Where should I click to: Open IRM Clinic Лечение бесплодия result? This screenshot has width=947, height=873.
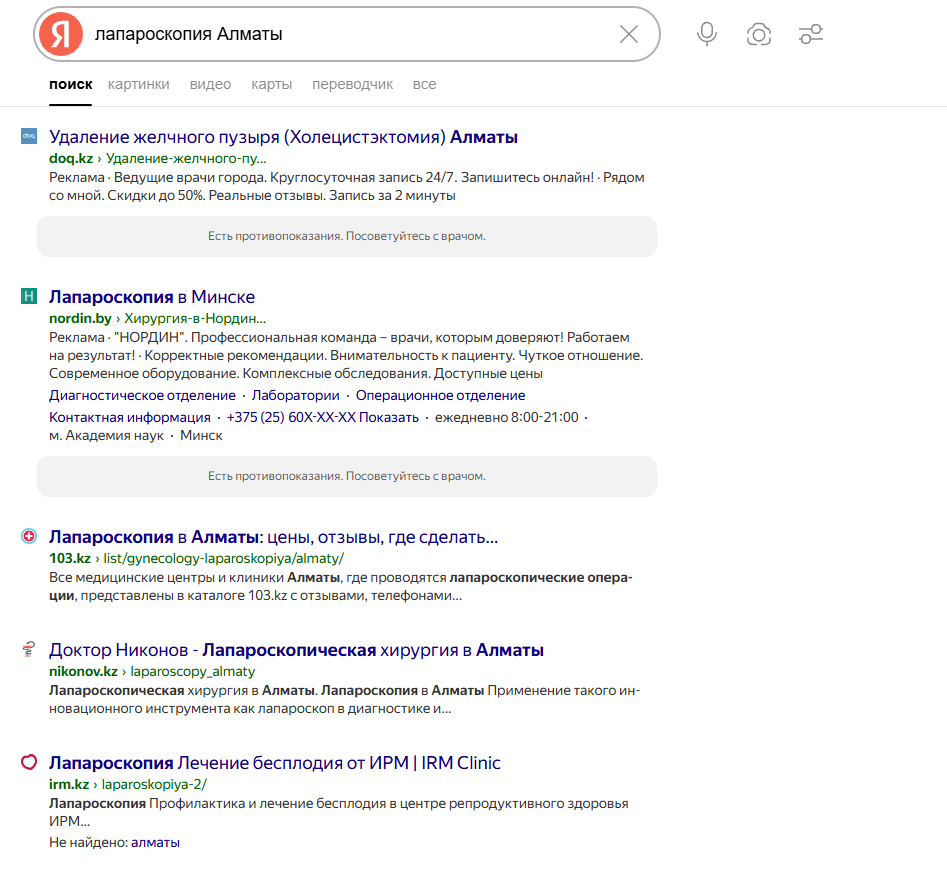tap(274, 762)
